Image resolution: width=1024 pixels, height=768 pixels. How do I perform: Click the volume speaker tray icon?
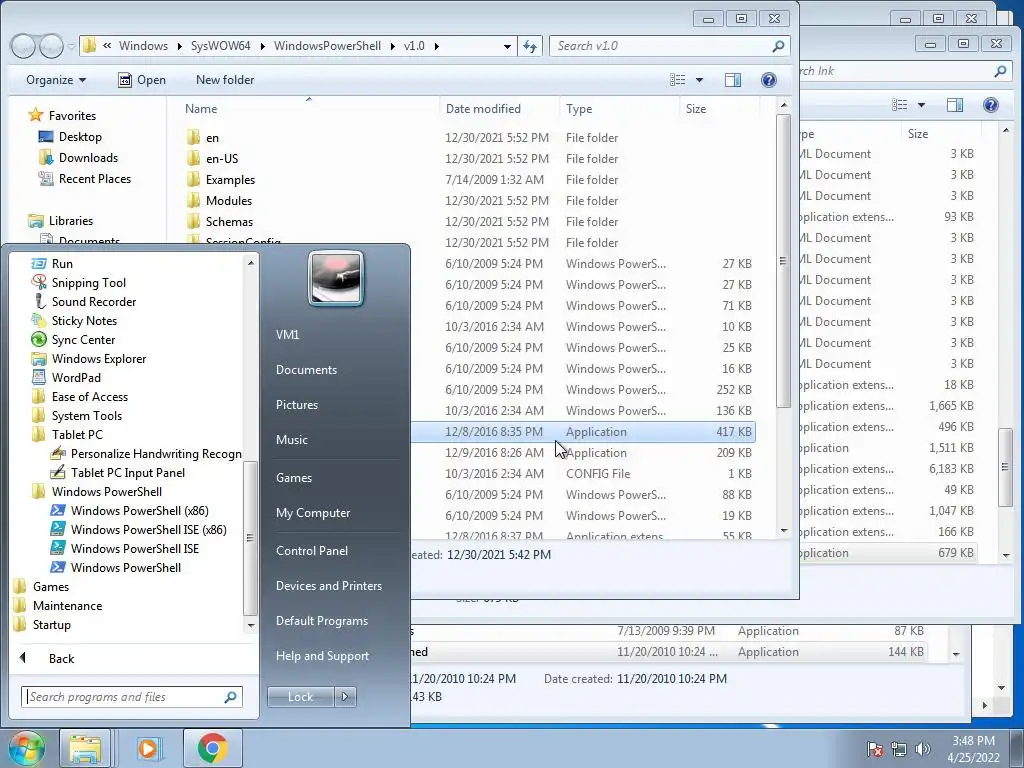pyautogui.click(x=923, y=749)
